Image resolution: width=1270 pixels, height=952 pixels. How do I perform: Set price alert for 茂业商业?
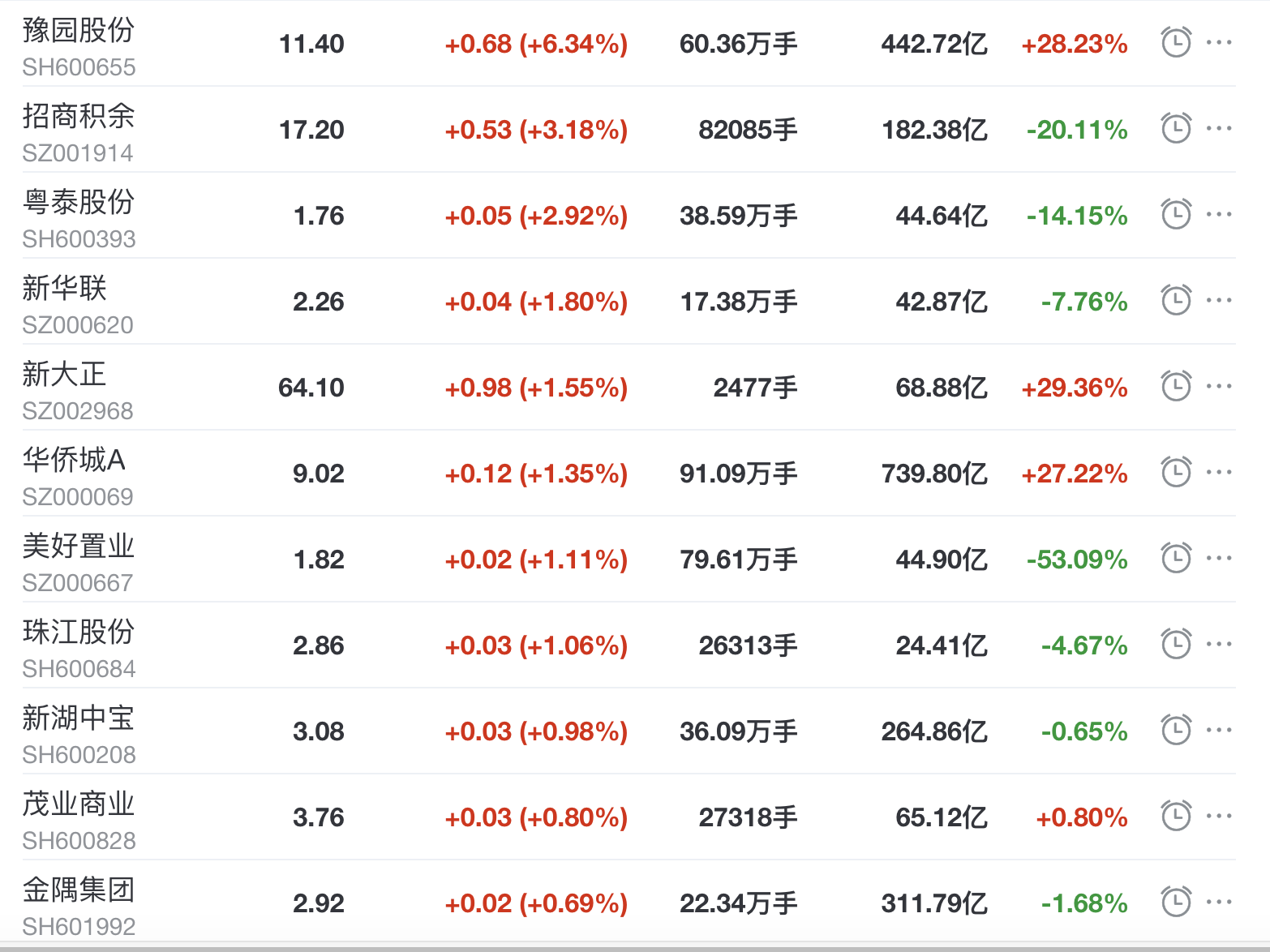[1176, 816]
